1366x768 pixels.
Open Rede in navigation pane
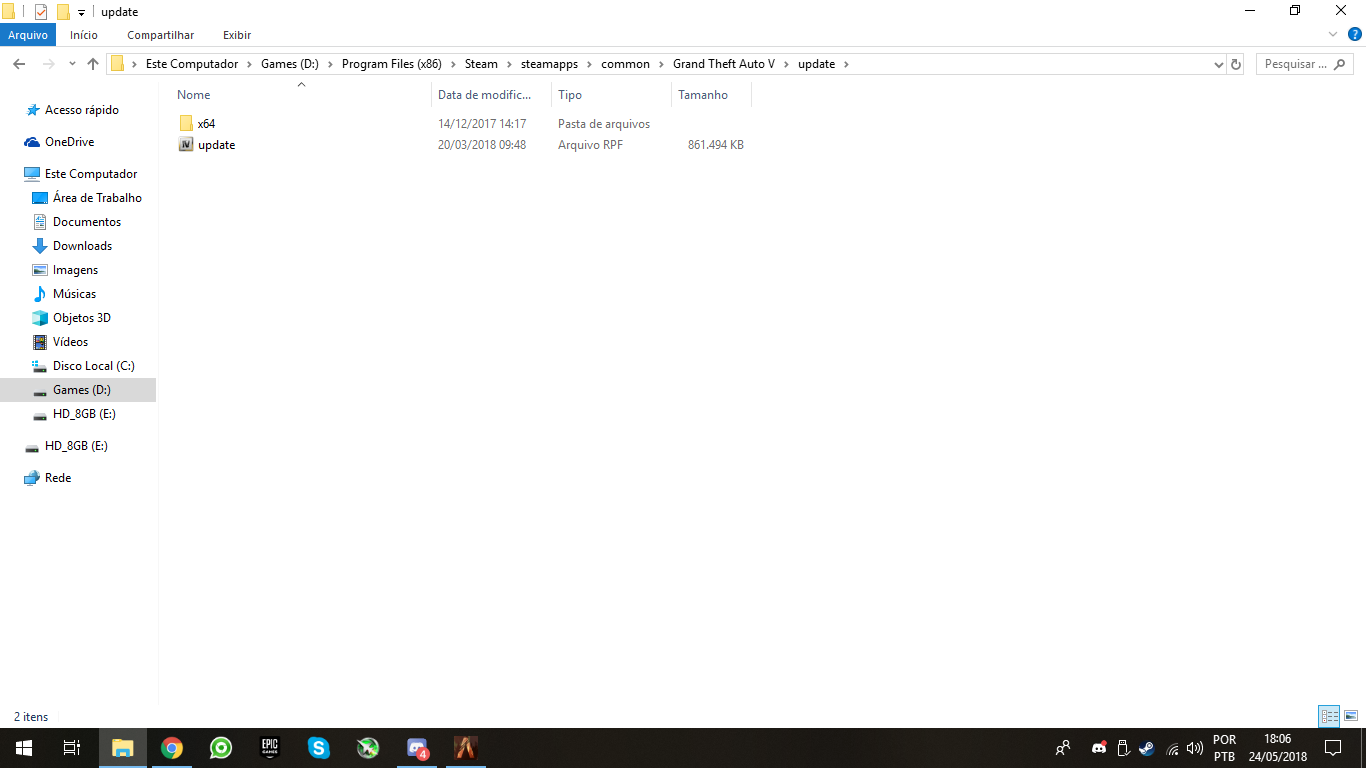[57, 478]
